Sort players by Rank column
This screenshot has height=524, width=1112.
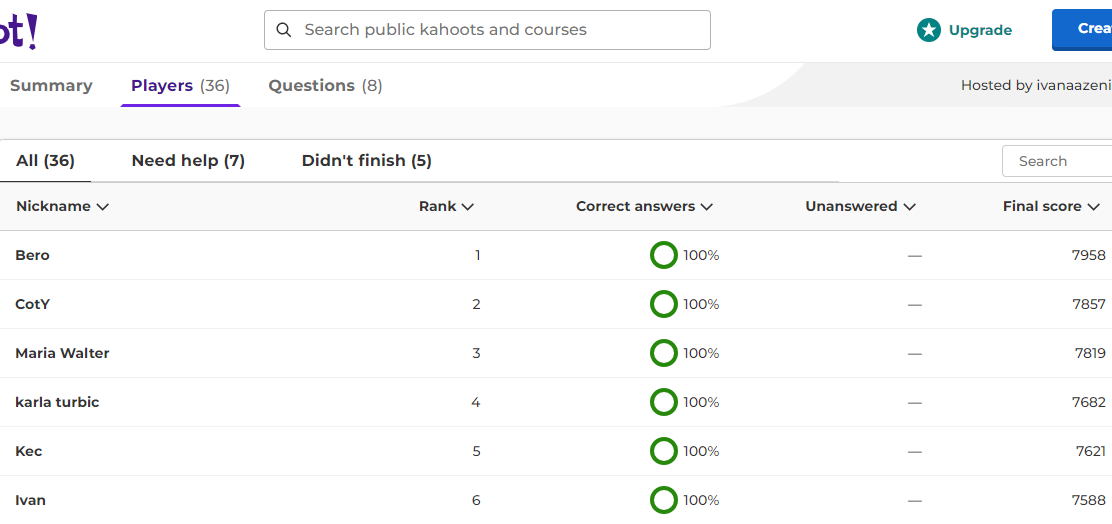pyautogui.click(x=446, y=206)
